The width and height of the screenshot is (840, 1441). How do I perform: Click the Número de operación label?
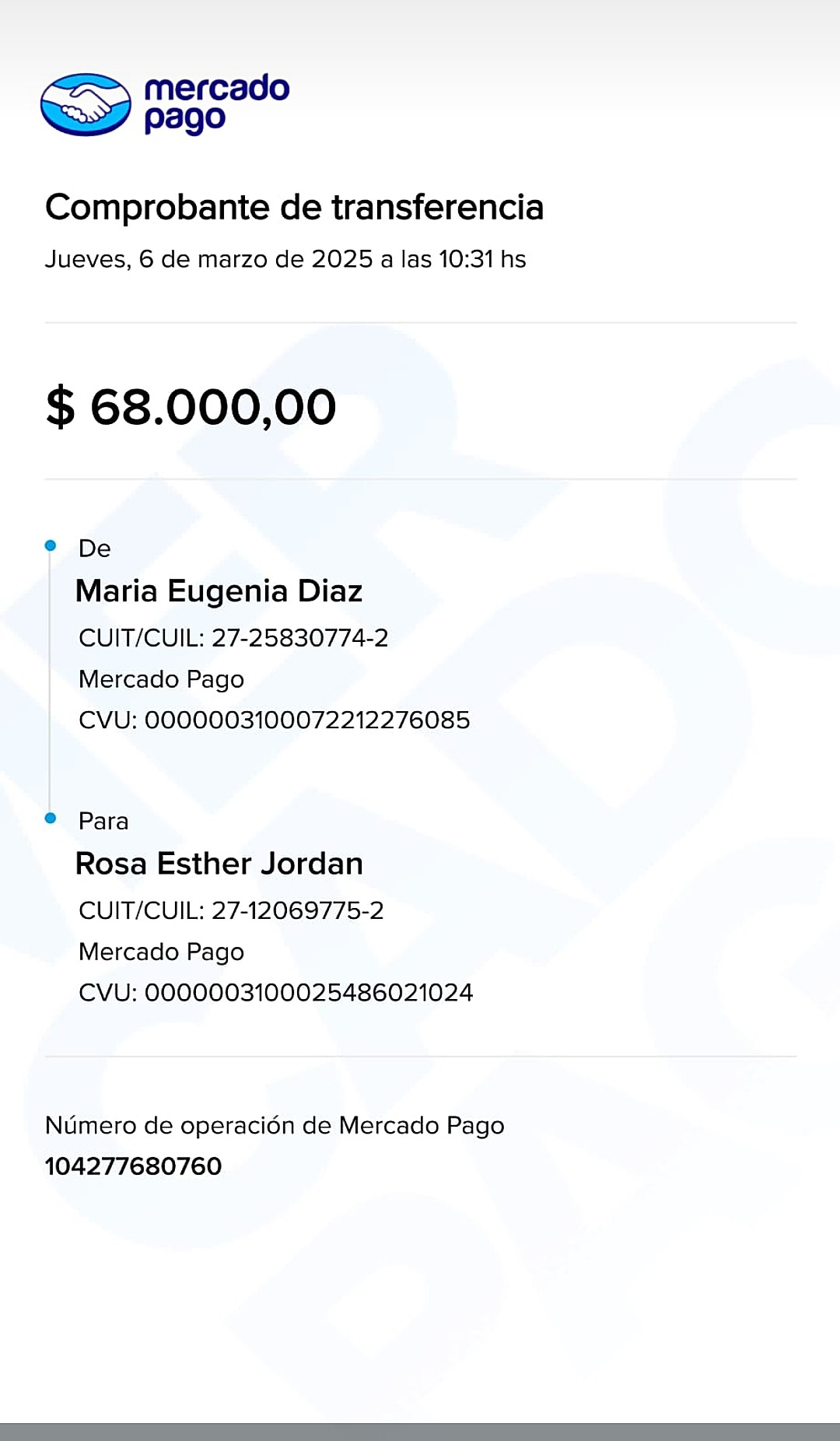coord(275,1126)
